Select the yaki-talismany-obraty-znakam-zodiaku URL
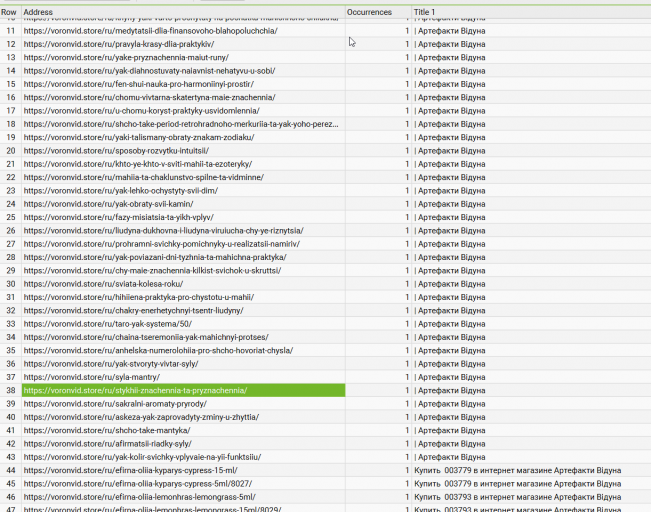The width and height of the screenshot is (651, 512). pyautogui.click(x=139, y=137)
